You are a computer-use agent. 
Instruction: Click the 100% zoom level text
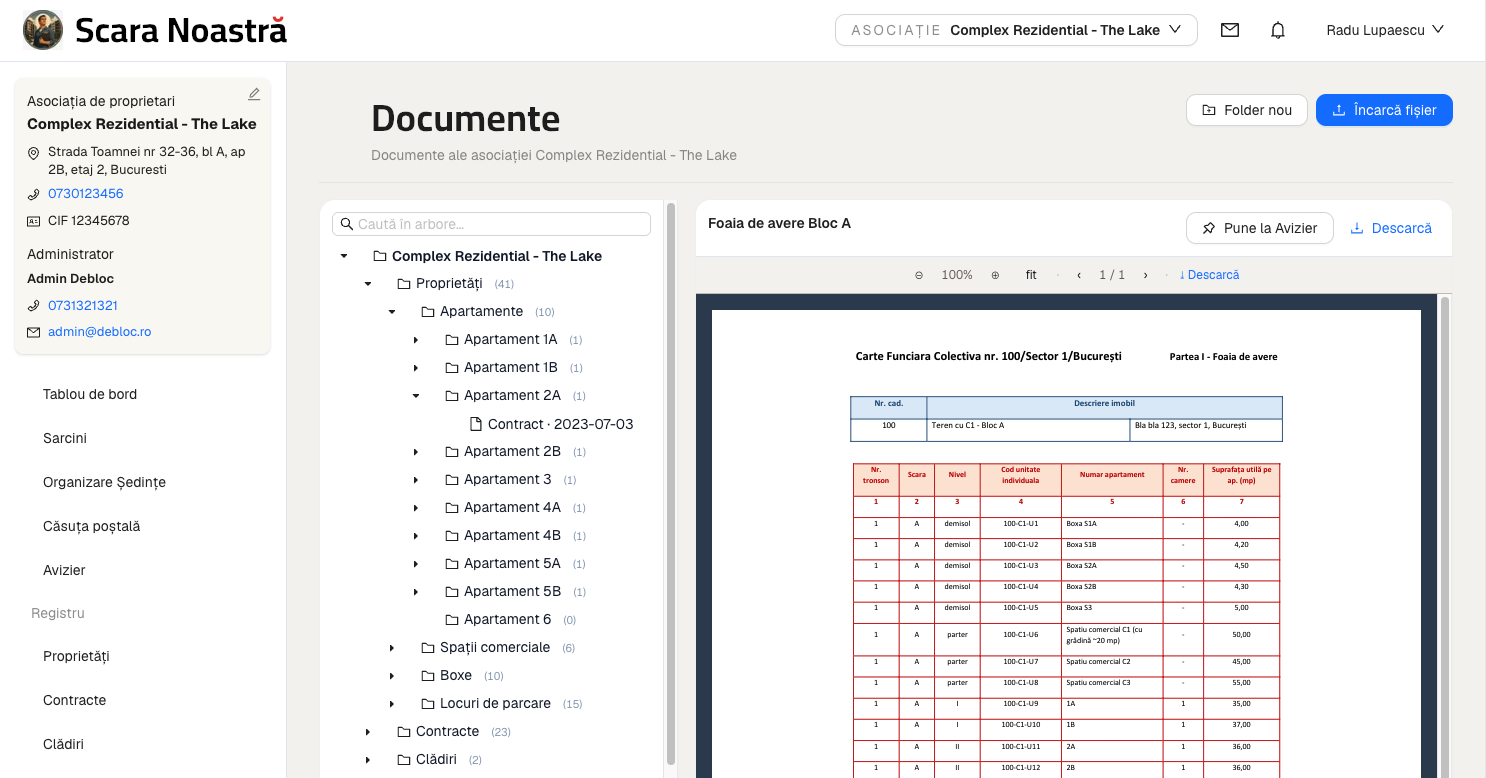957,275
